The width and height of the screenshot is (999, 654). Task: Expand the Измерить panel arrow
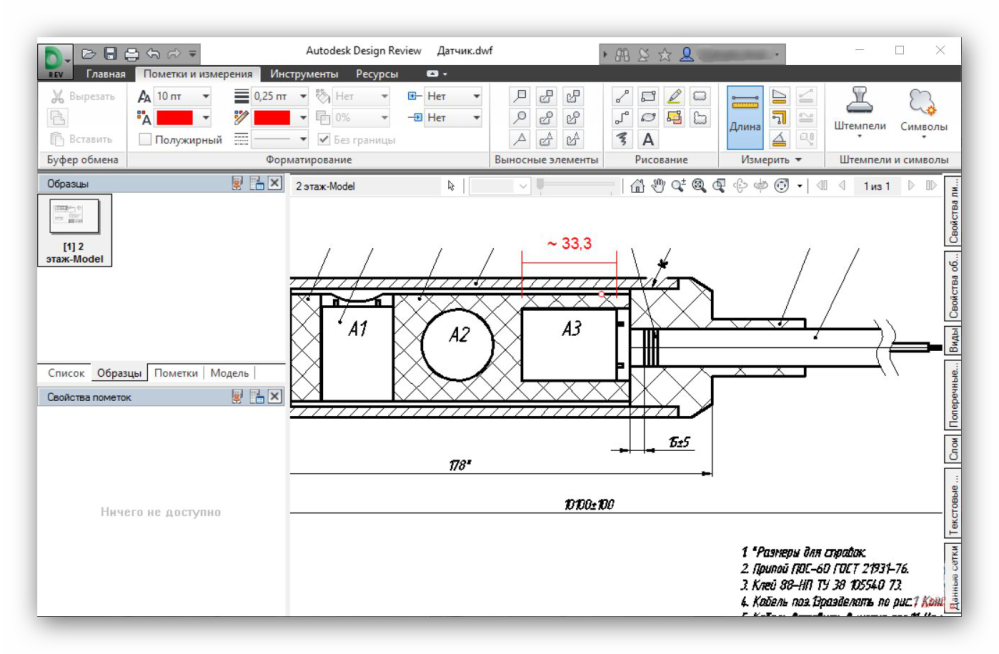click(798, 160)
